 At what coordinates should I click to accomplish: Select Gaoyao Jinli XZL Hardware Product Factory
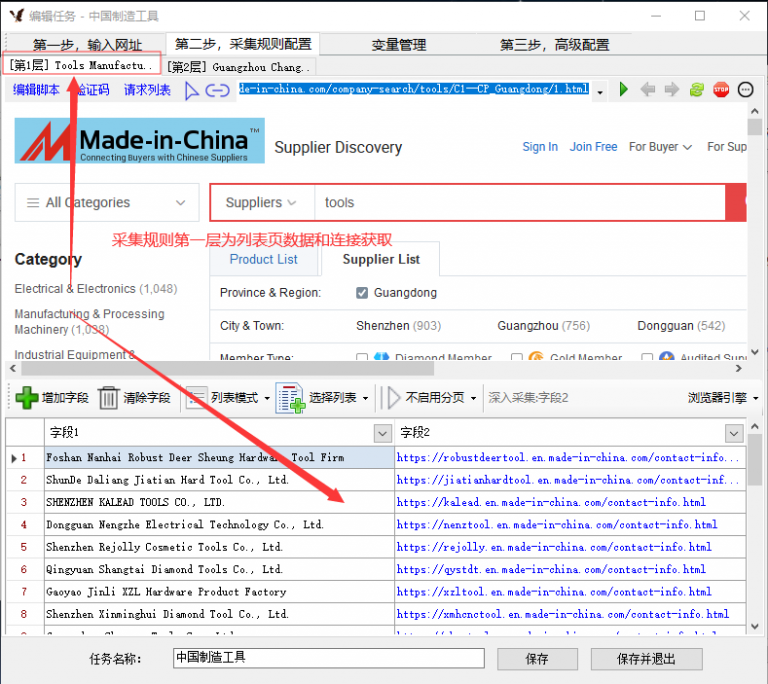click(x=219, y=592)
